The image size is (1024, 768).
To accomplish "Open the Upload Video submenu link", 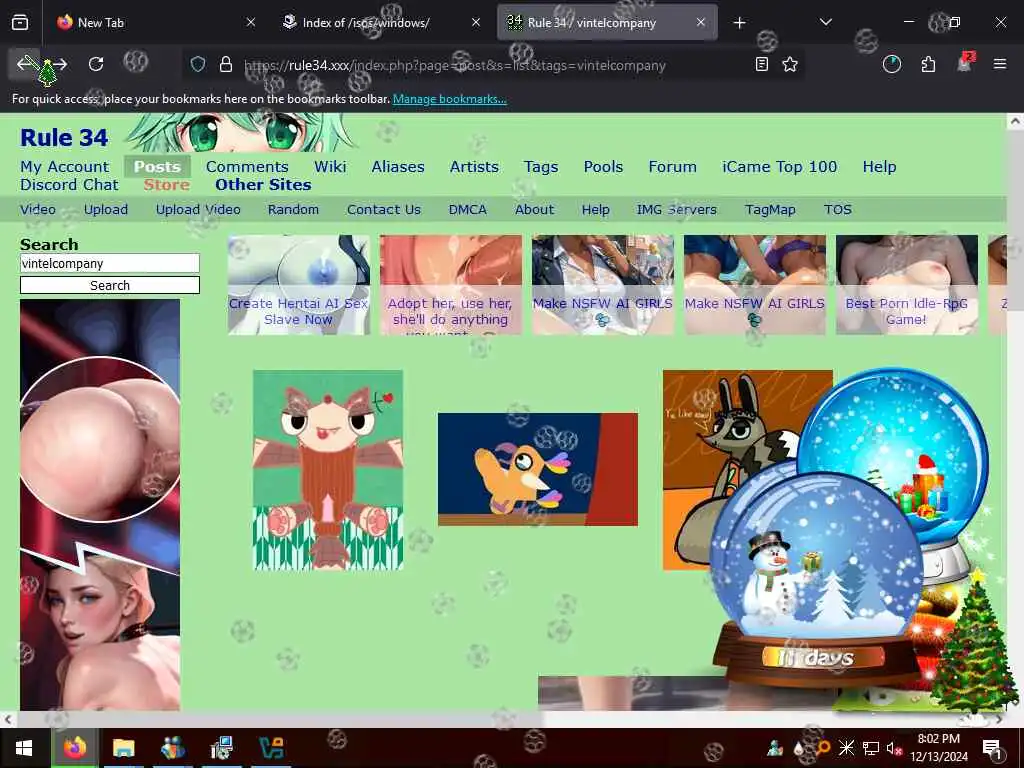I will tap(198, 210).
